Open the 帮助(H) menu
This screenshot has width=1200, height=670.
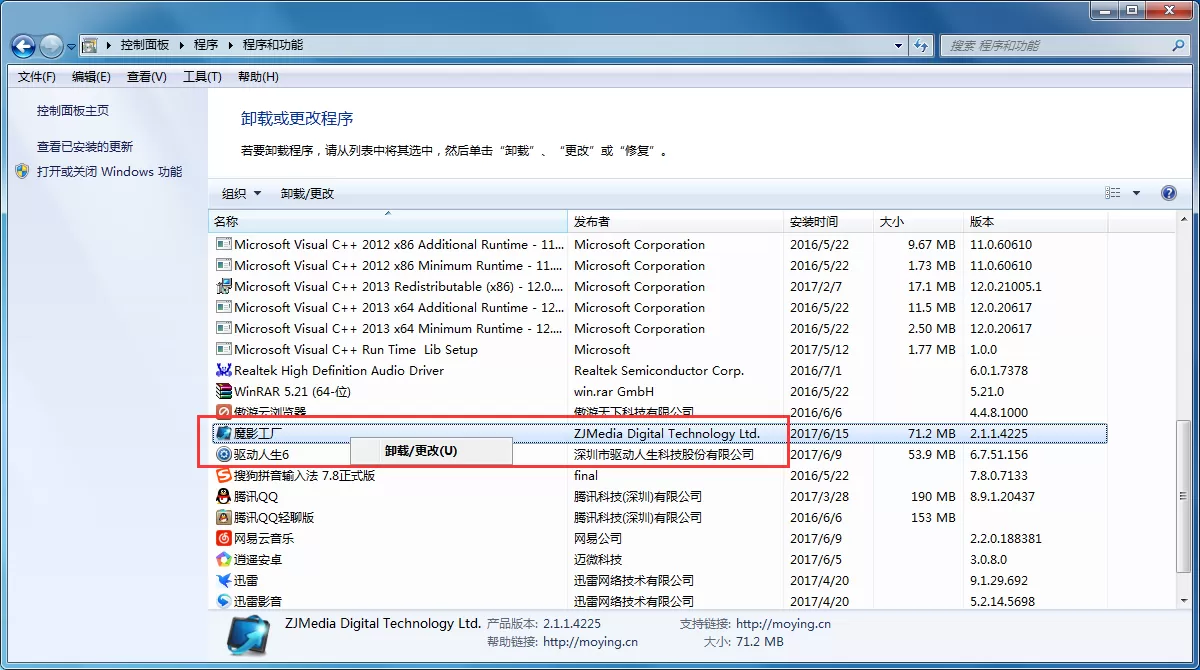pyautogui.click(x=258, y=77)
